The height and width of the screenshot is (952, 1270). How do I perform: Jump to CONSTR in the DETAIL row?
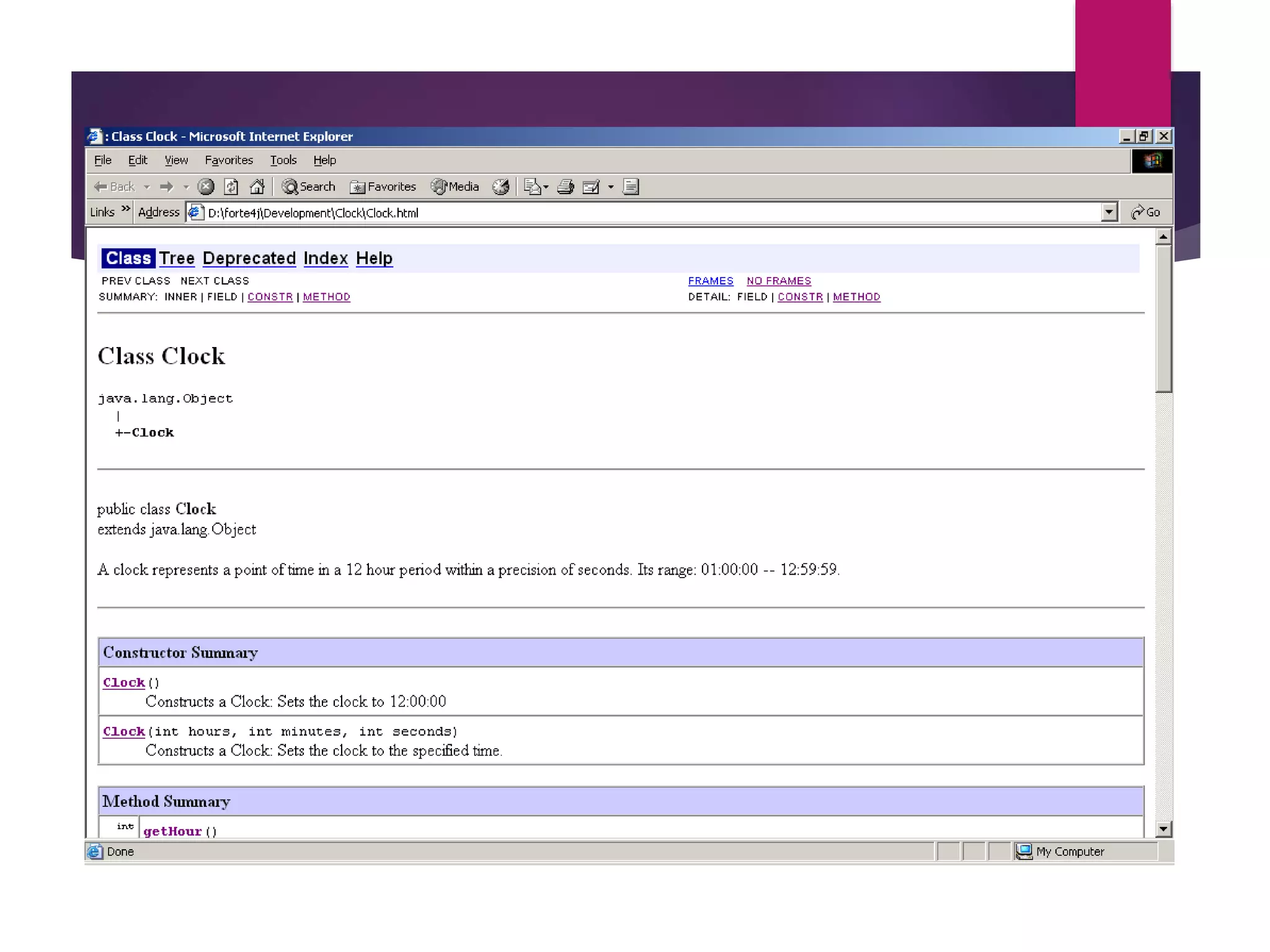[x=801, y=297]
